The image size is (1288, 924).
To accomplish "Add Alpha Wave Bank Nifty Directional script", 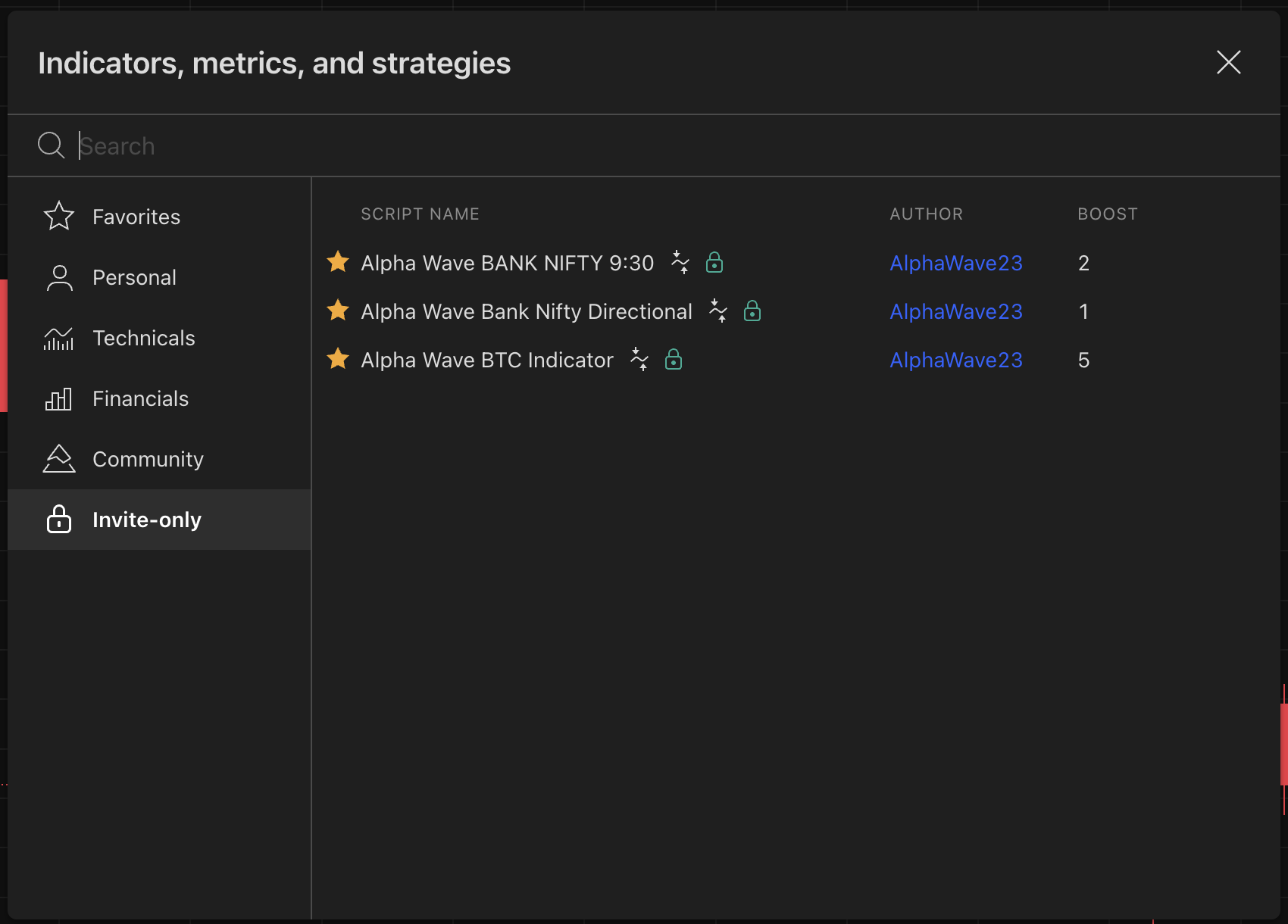I will click(x=526, y=311).
